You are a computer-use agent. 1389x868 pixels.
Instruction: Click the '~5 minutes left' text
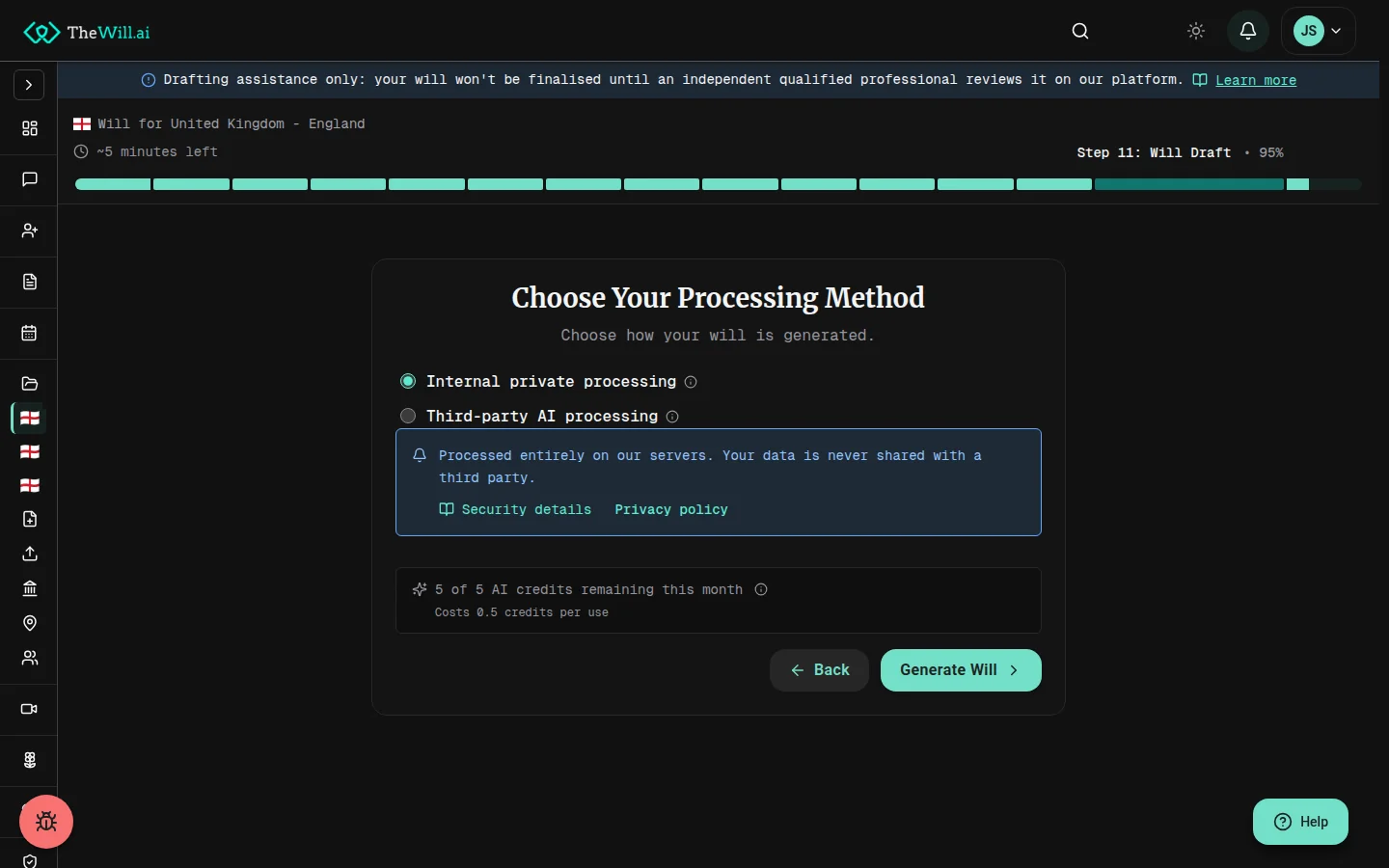click(157, 151)
